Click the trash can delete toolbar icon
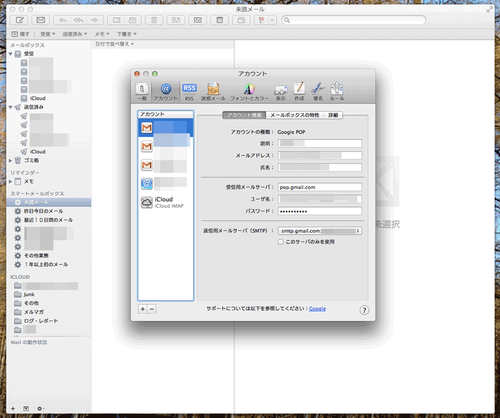The width and height of the screenshot is (500, 418). coord(154,20)
